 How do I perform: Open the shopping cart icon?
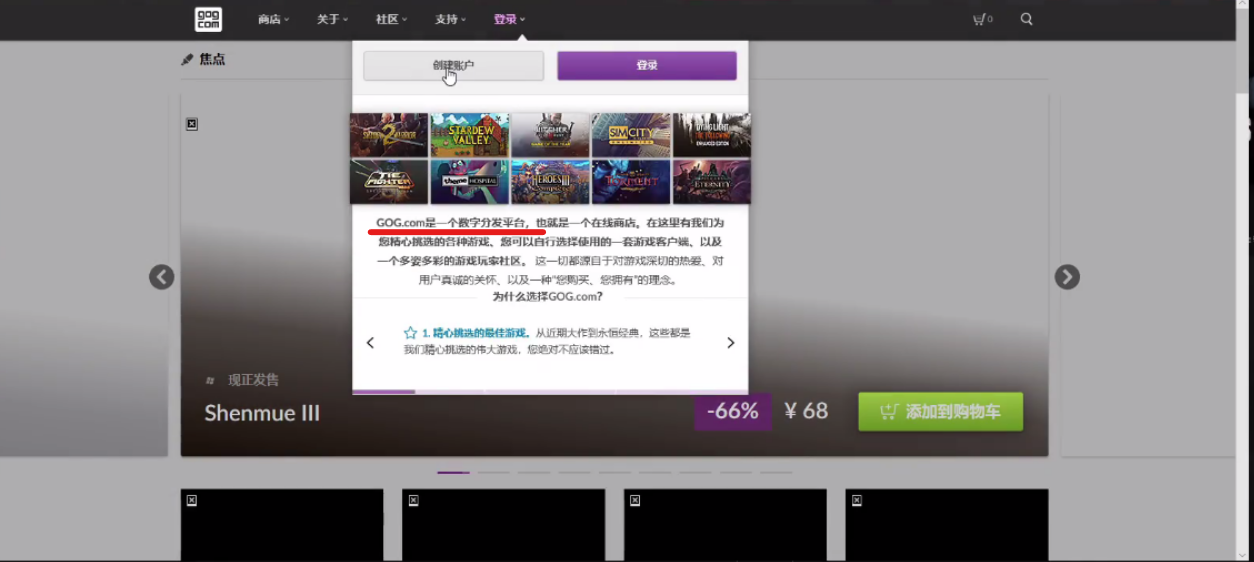pyautogui.click(x=980, y=19)
